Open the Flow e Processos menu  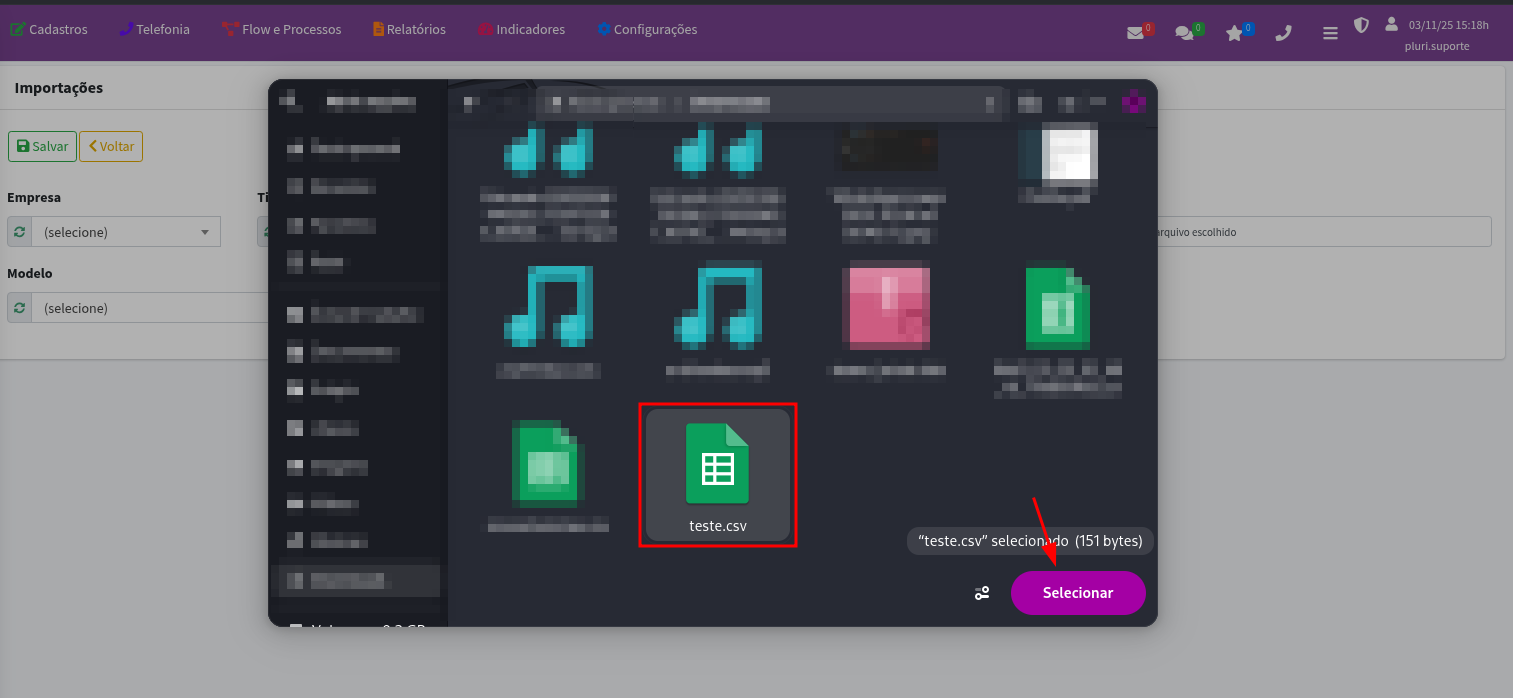pos(281,30)
